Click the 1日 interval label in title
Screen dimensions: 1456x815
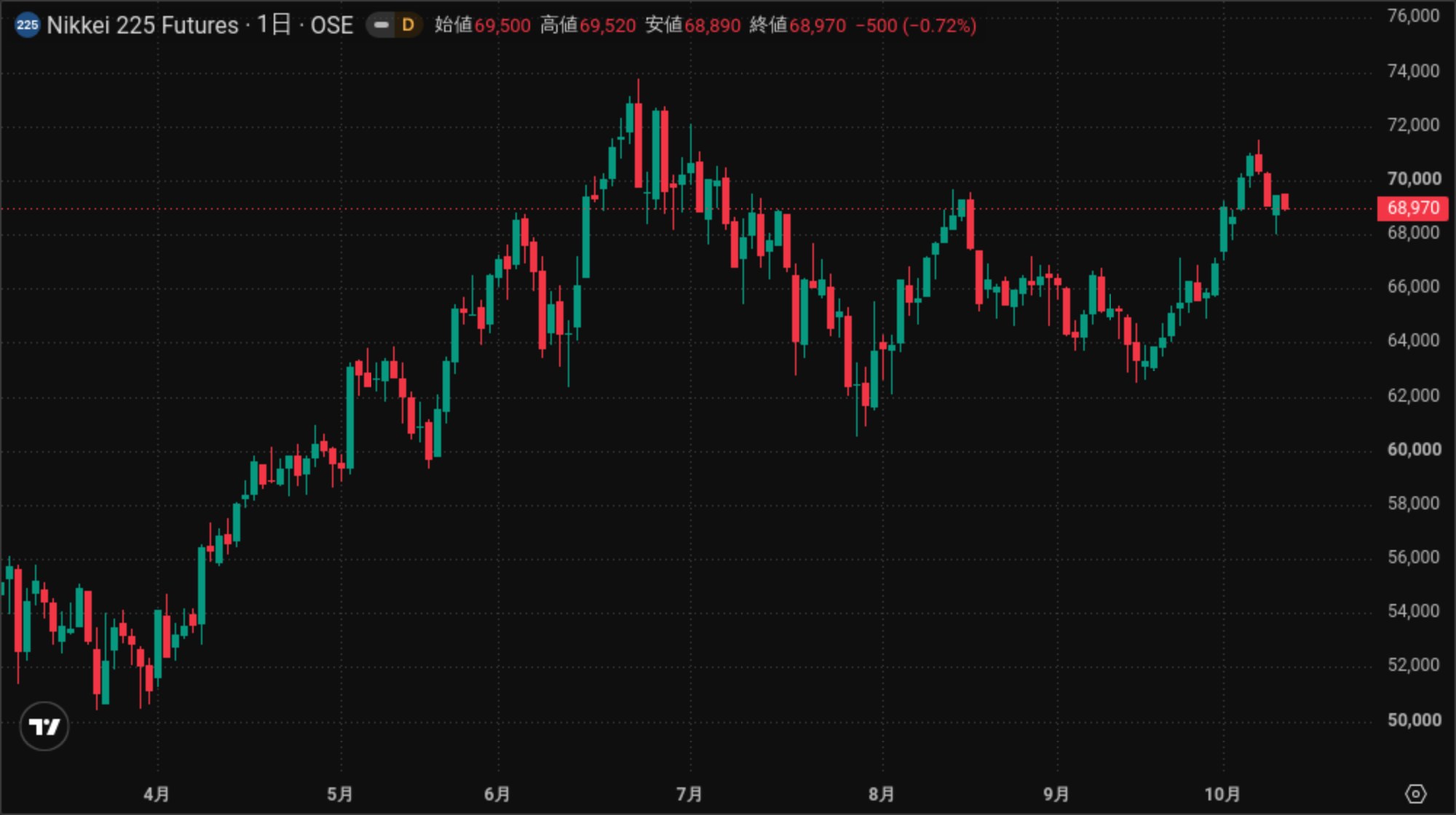pyautogui.click(x=274, y=25)
